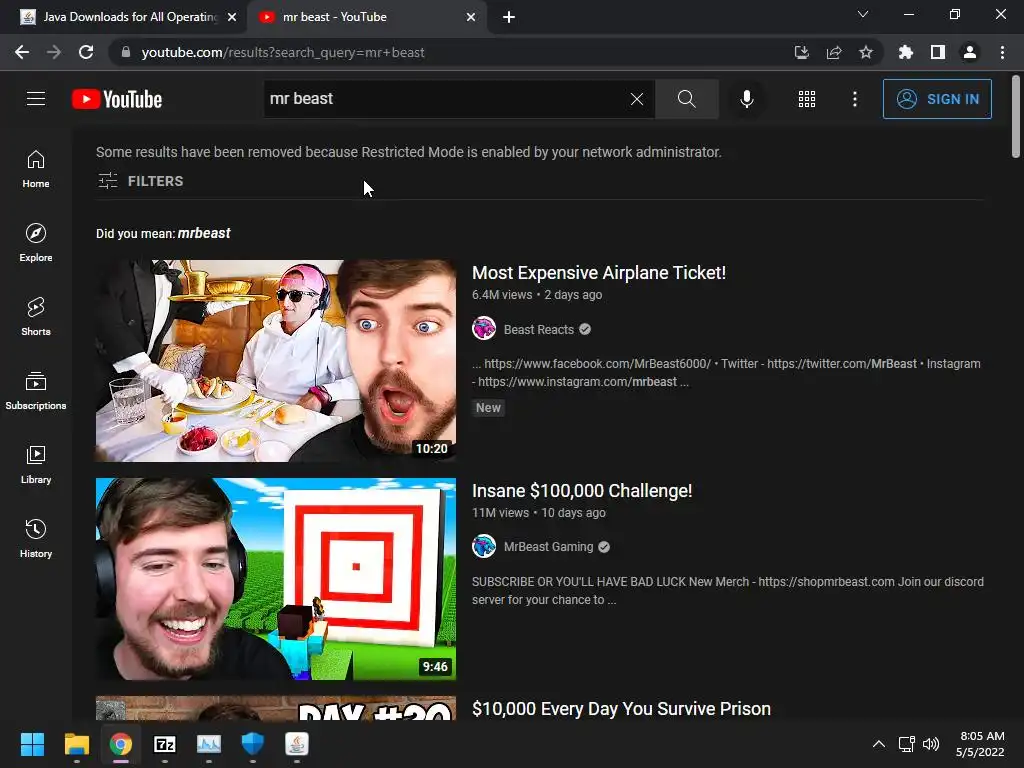Reload the current page
The width and height of the screenshot is (1024, 768).
86,52
